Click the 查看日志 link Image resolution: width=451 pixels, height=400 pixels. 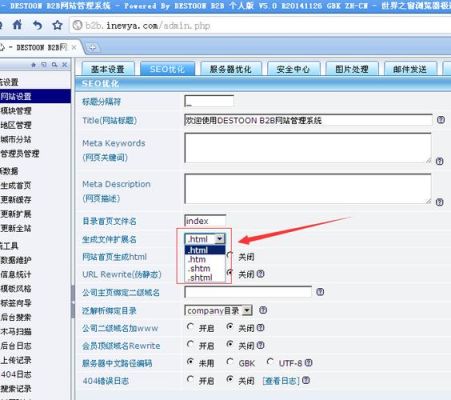[281, 381]
